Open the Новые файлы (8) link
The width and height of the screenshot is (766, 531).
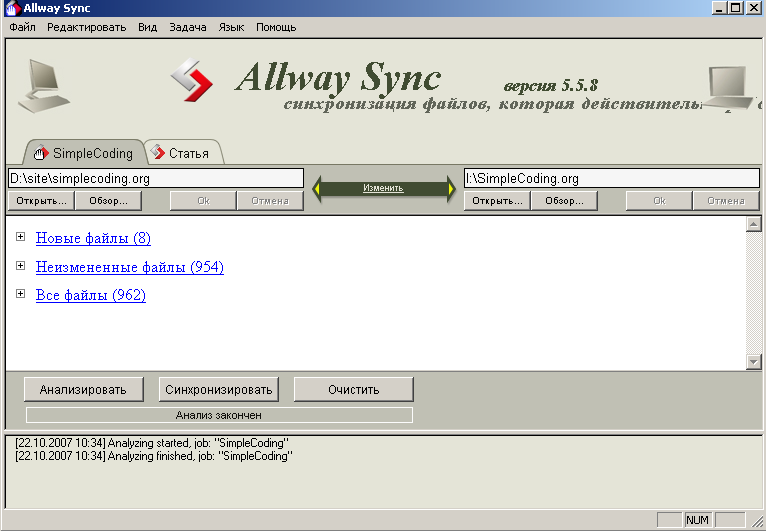(x=93, y=238)
